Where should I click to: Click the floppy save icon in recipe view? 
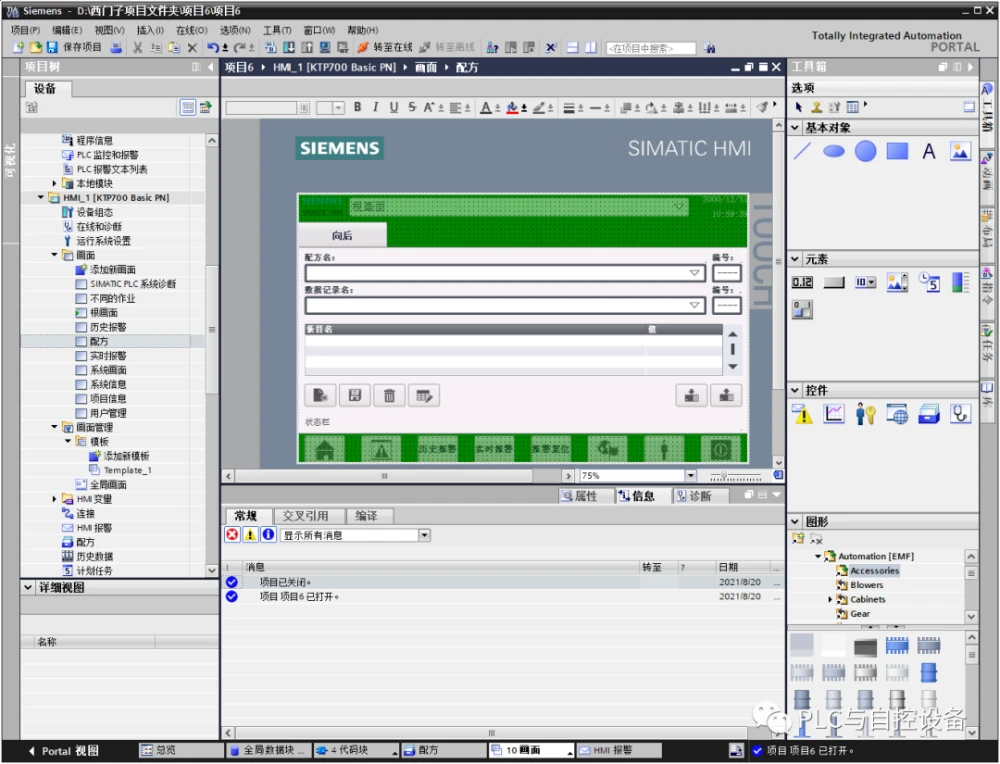[355, 396]
